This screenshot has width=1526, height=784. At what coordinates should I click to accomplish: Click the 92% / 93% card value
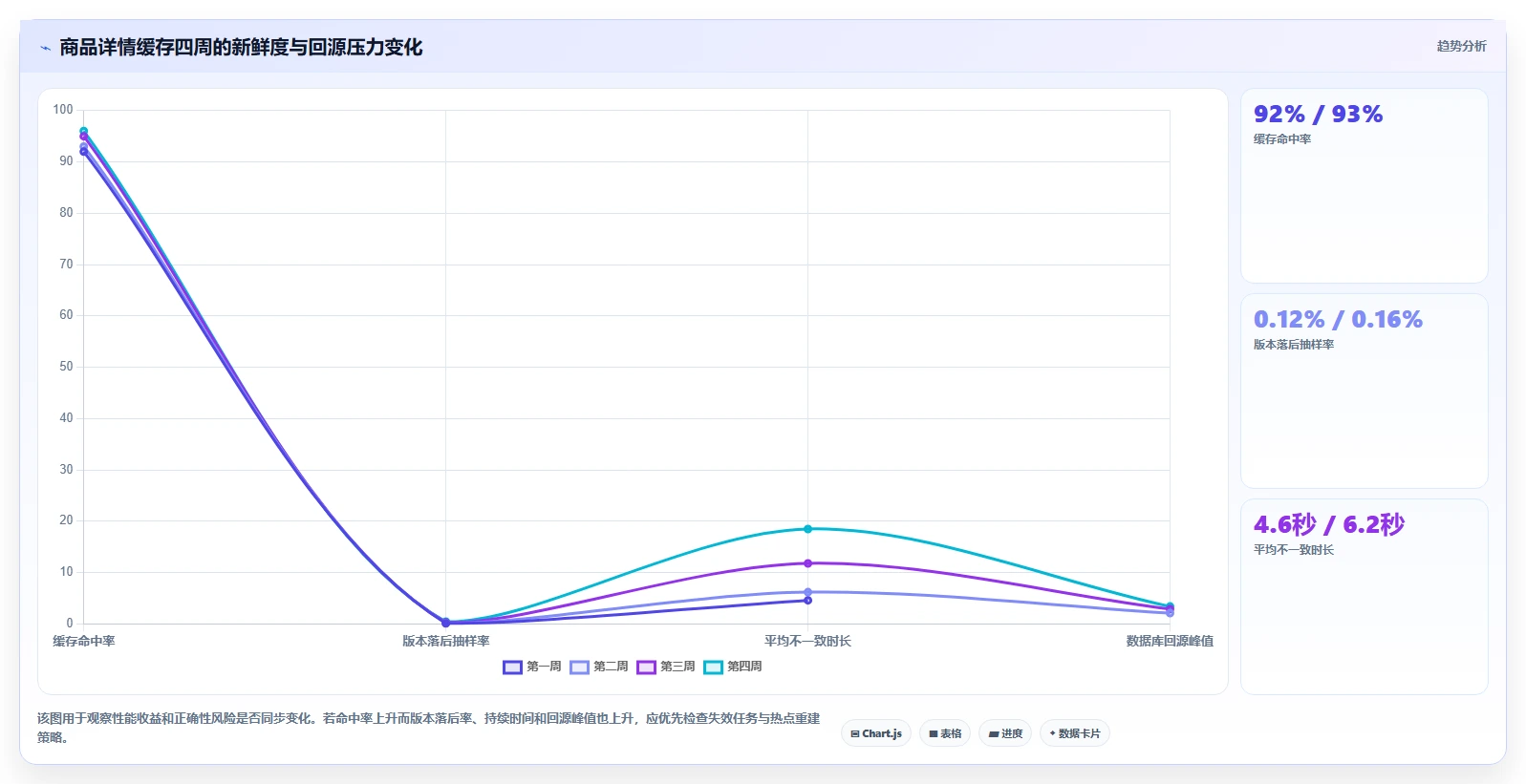(1318, 115)
